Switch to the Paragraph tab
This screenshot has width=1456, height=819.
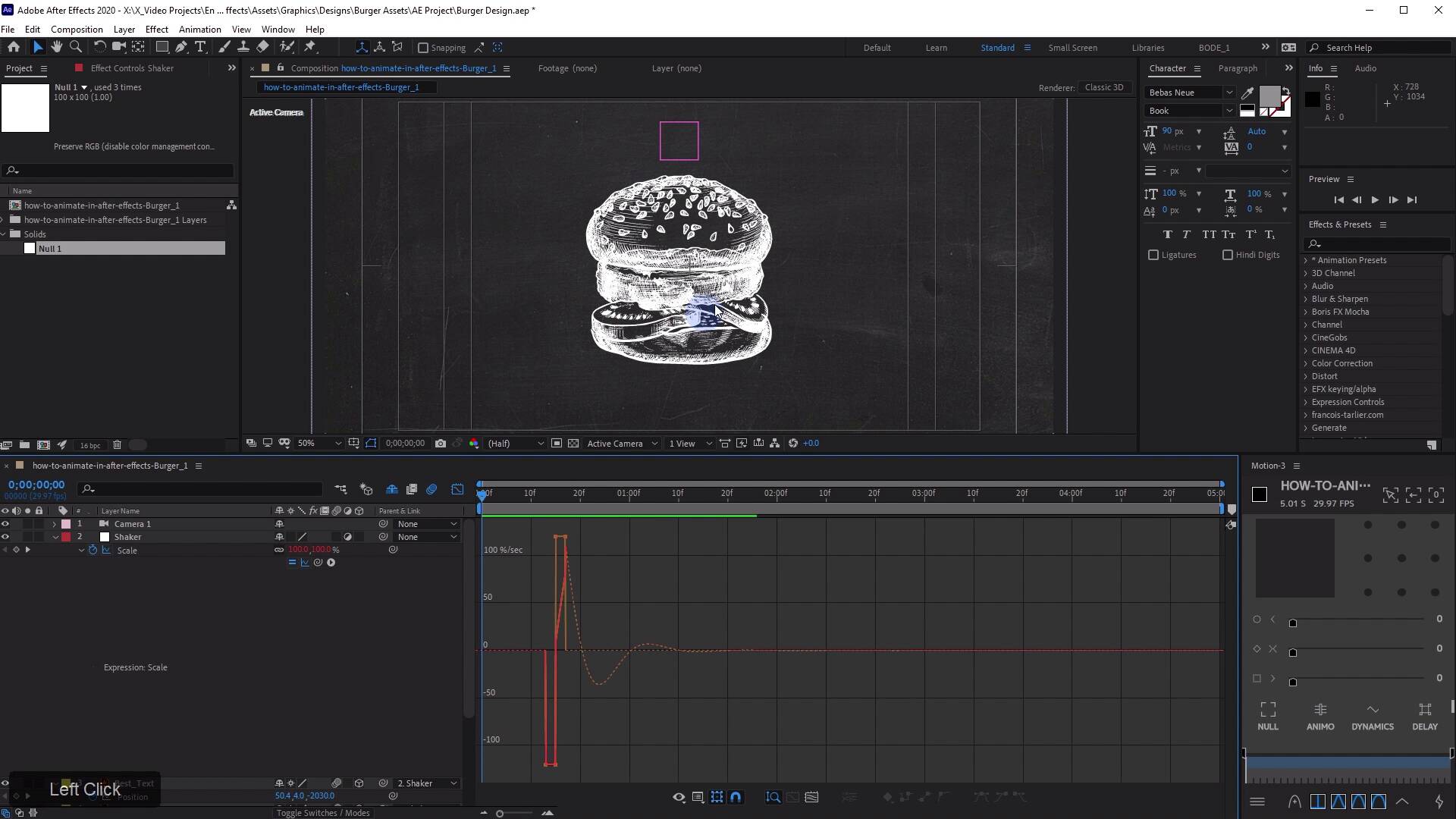(1238, 68)
